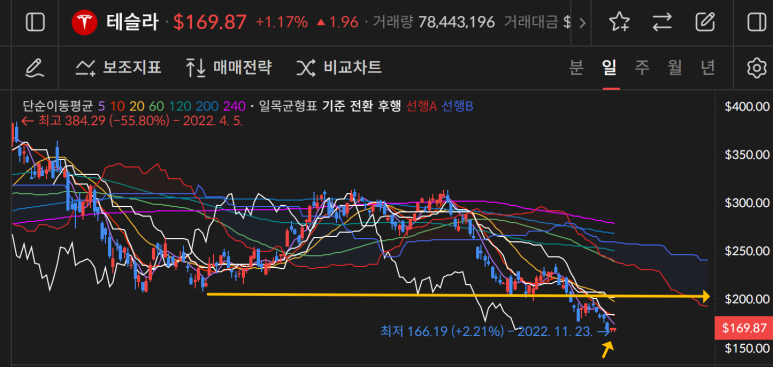The height and width of the screenshot is (367, 773).
Task: Click the $300.00 price axis label
Action: tap(747, 203)
